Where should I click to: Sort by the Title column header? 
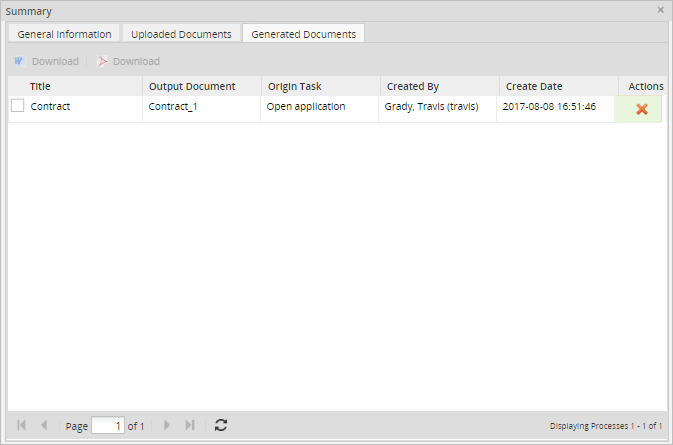click(40, 86)
